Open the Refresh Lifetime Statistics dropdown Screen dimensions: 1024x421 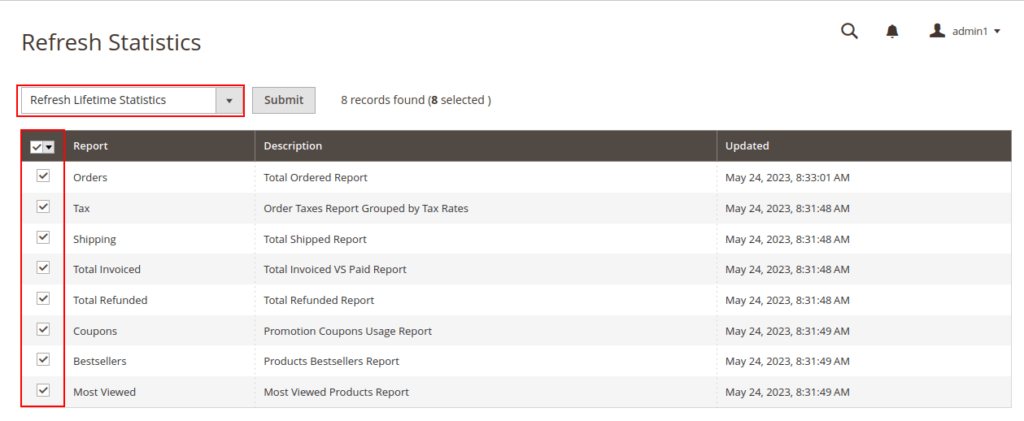coord(131,100)
